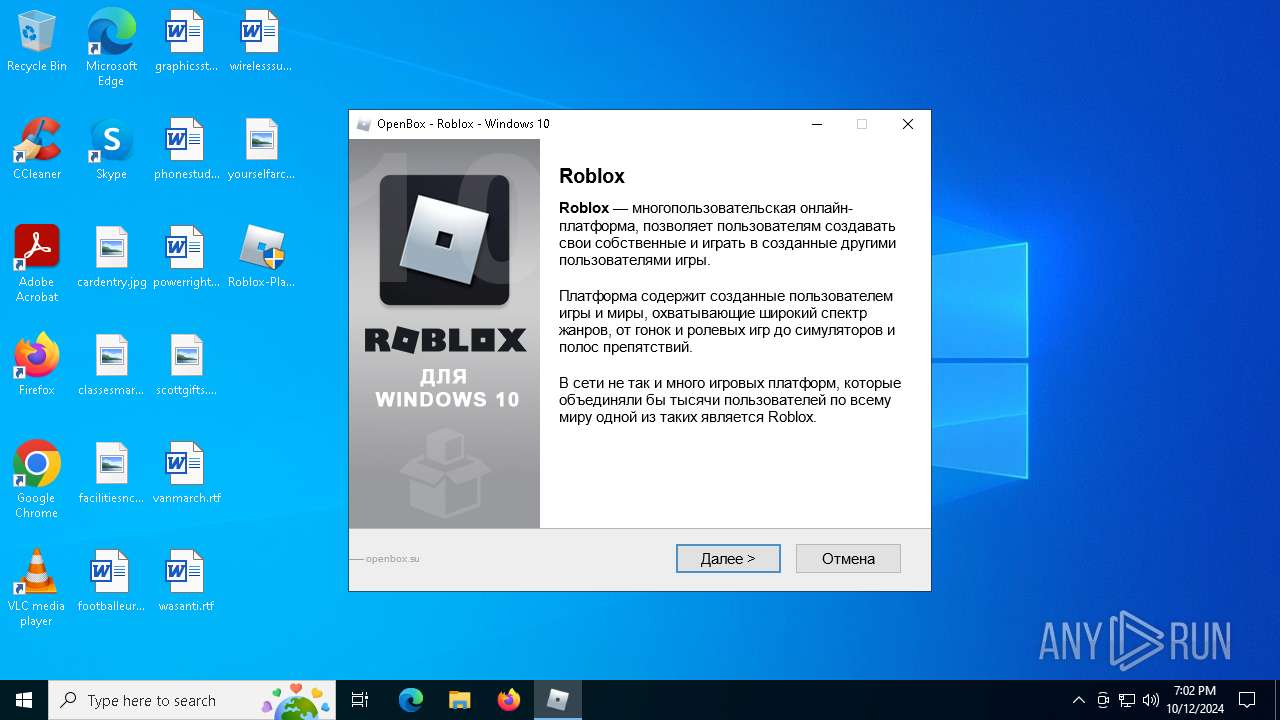
Task: Open Task View from the taskbar
Action: pos(360,700)
